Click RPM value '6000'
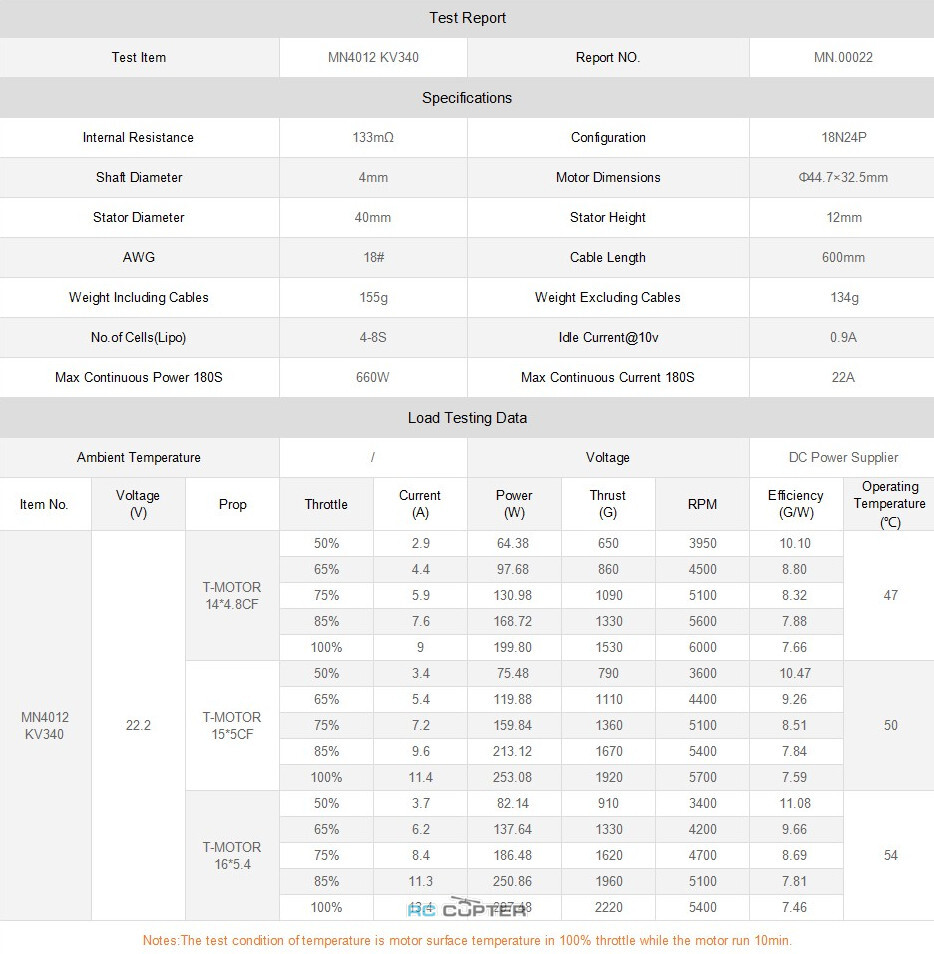The width and height of the screenshot is (934, 954). click(703, 647)
